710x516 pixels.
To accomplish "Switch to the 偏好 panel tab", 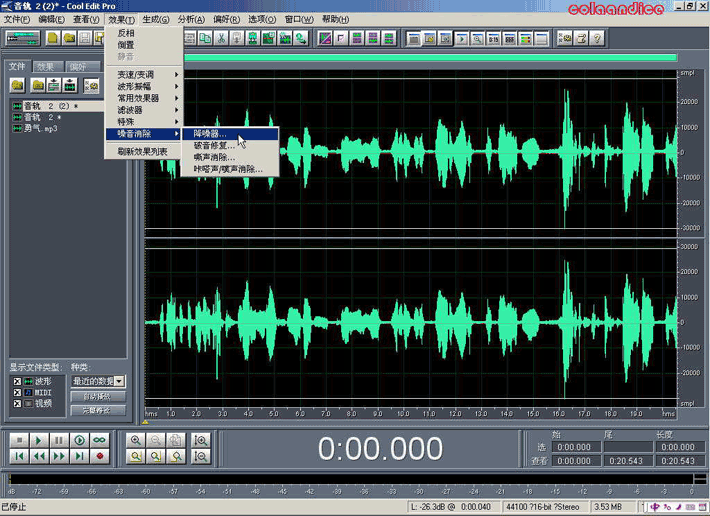I will pyautogui.click(x=77, y=67).
